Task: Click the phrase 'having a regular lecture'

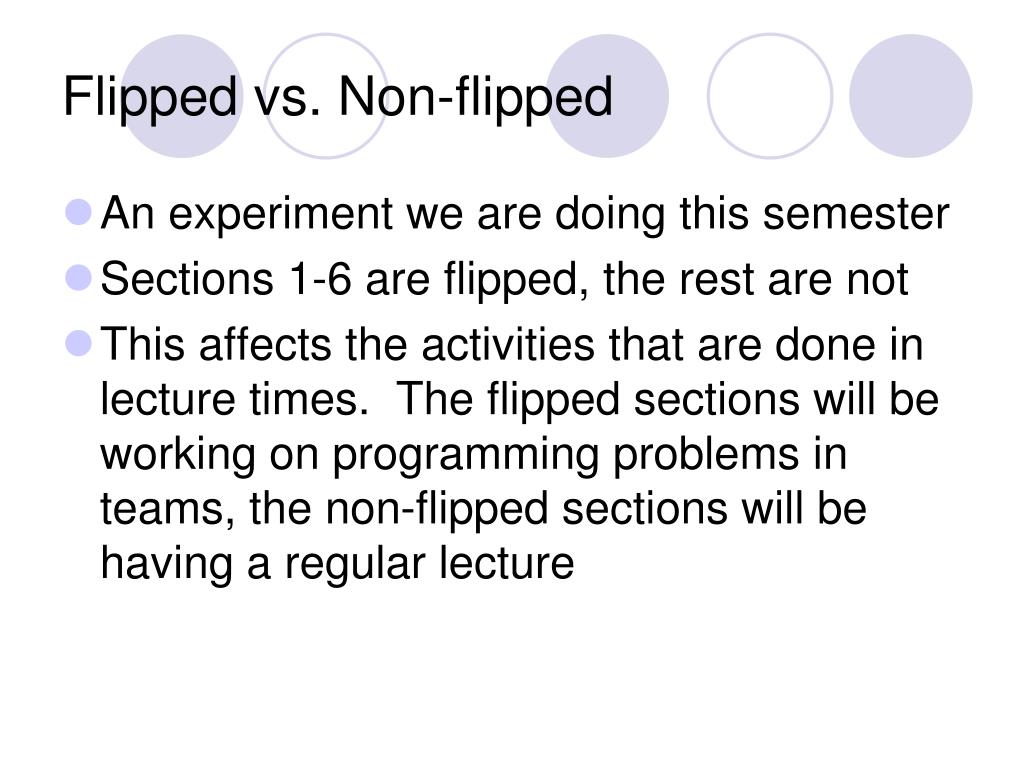Action: click(337, 564)
